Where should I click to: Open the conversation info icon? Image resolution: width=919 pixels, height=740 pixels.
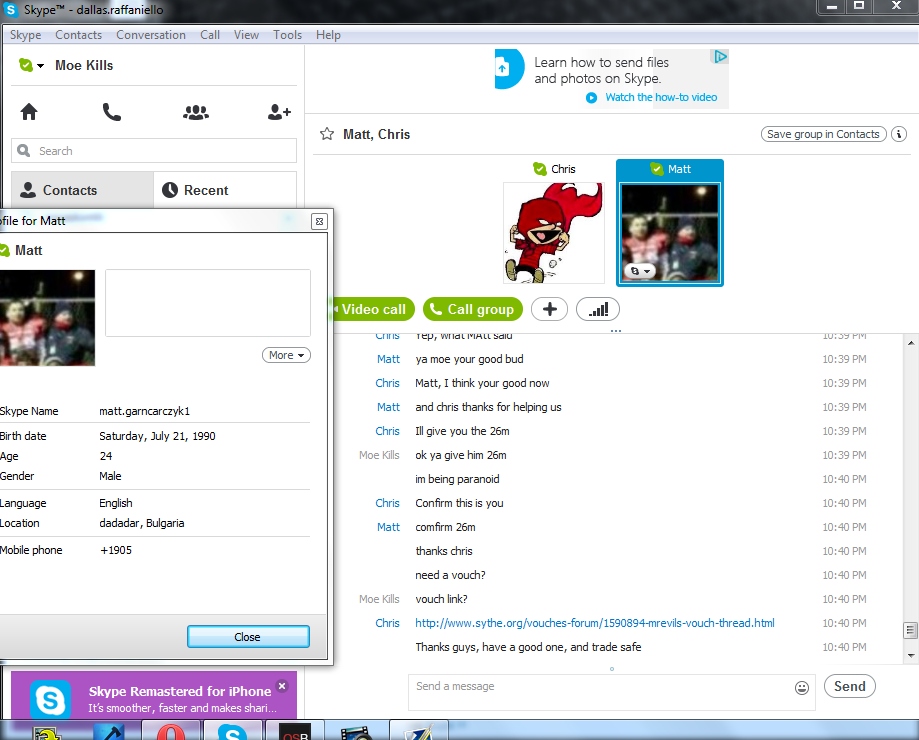coord(898,134)
